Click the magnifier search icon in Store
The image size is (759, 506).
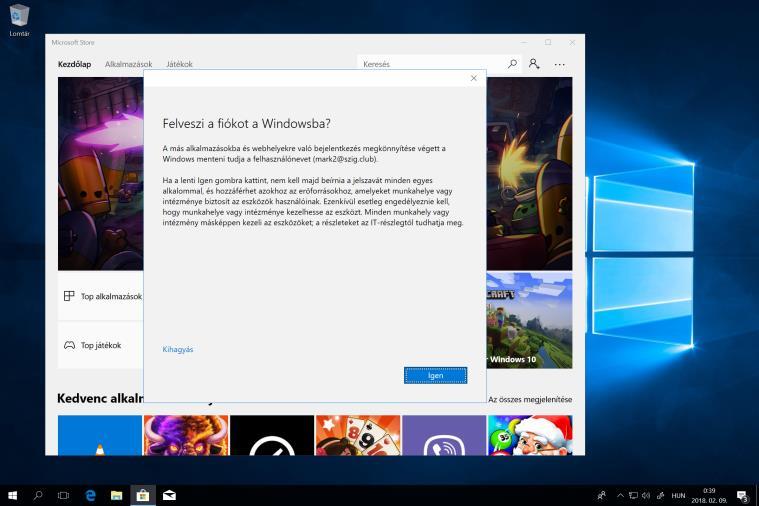pos(512,63)
